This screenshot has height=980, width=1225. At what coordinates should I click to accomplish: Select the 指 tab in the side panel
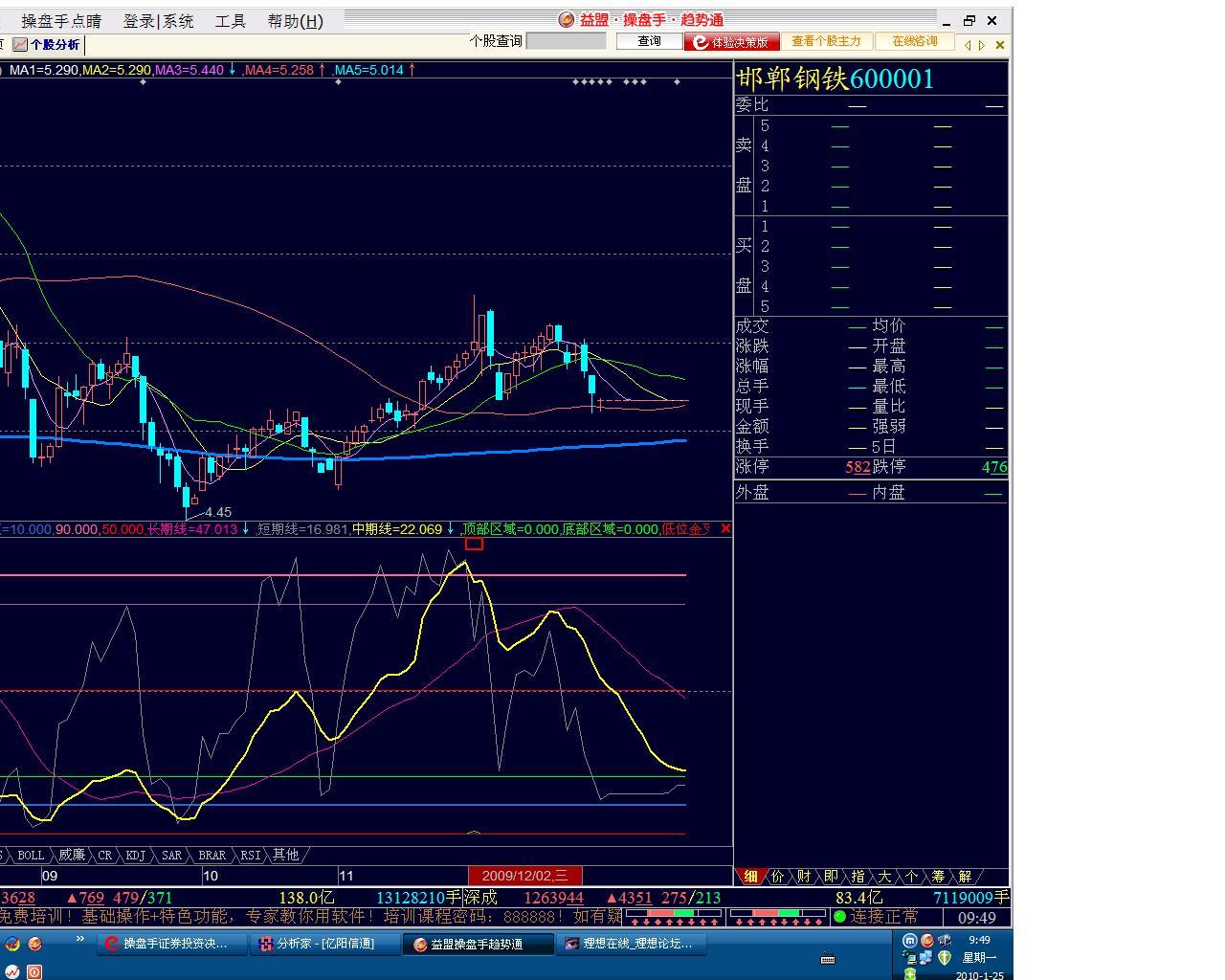tap(857, 876)
